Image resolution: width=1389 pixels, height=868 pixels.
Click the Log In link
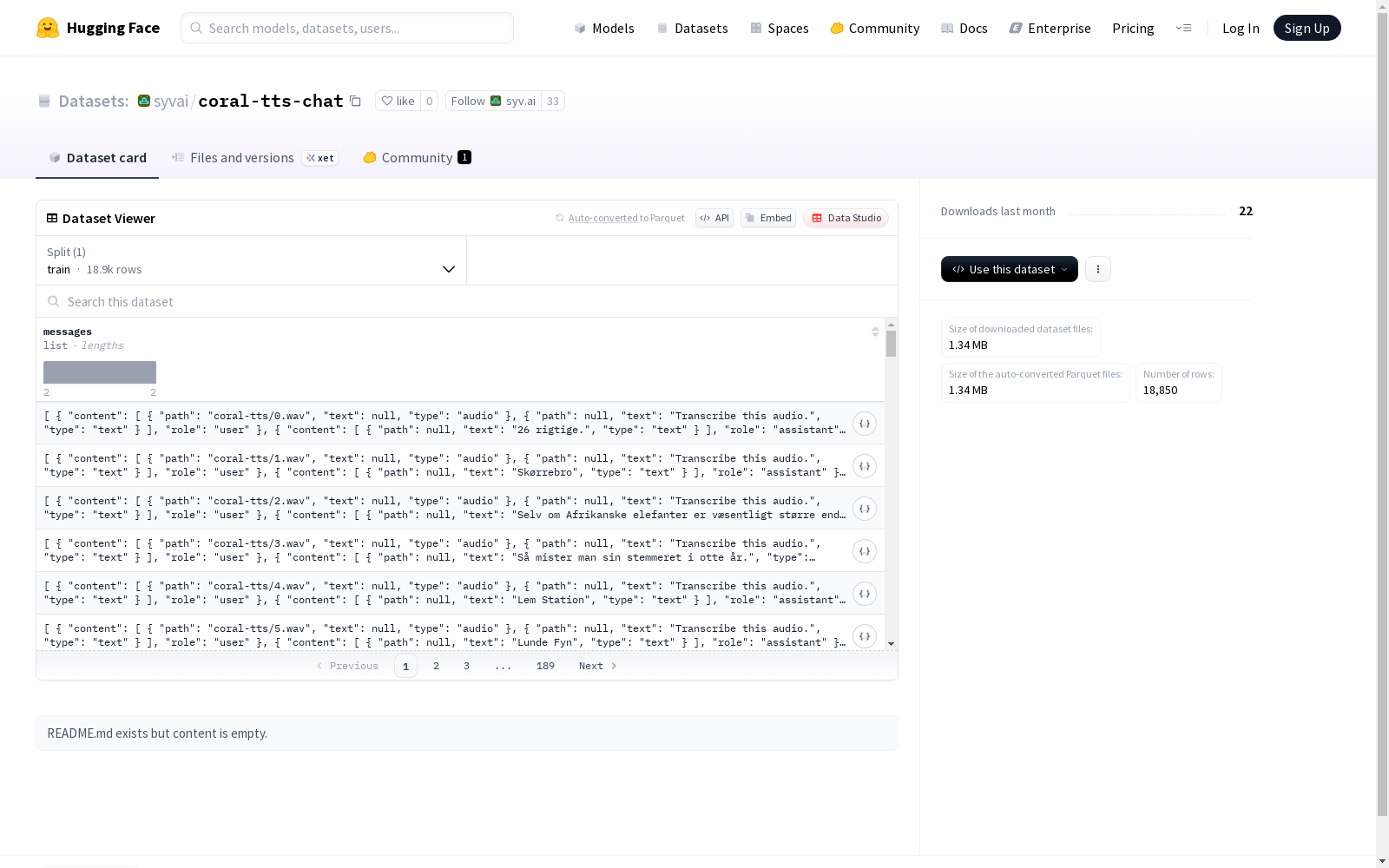click(x=1241, y=28)
